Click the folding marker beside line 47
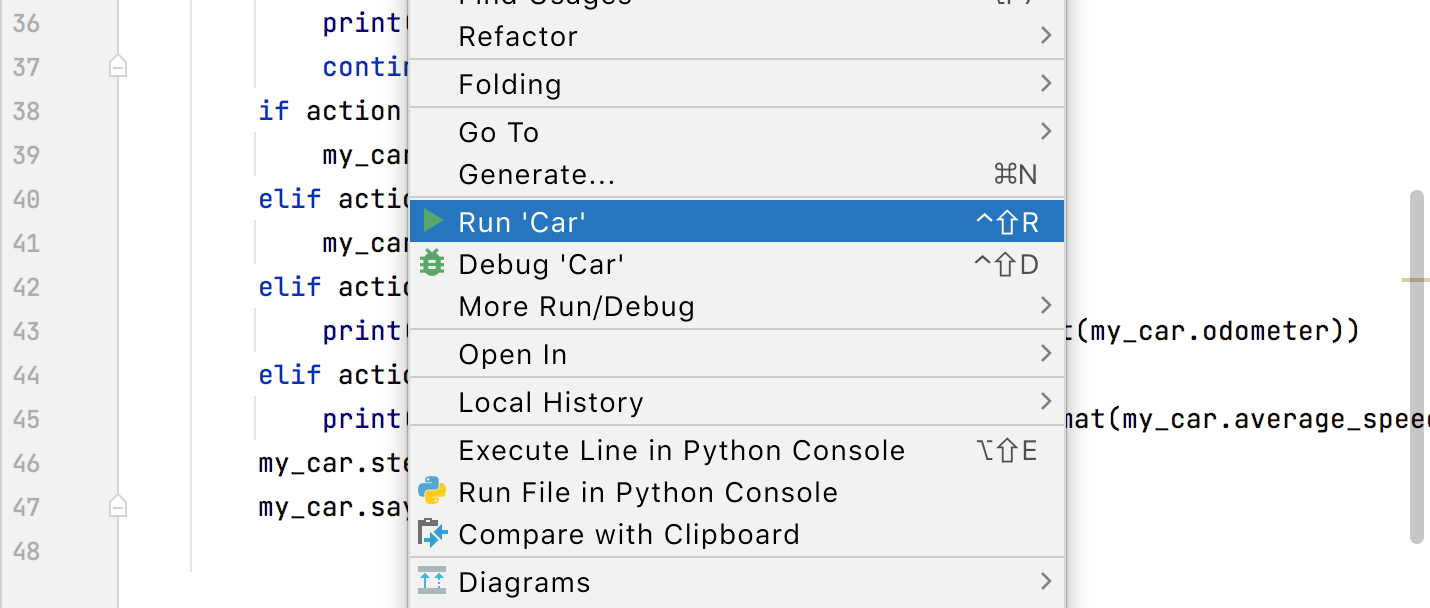This screenshot has height=608, width=1430. click(x=117, y=507)
